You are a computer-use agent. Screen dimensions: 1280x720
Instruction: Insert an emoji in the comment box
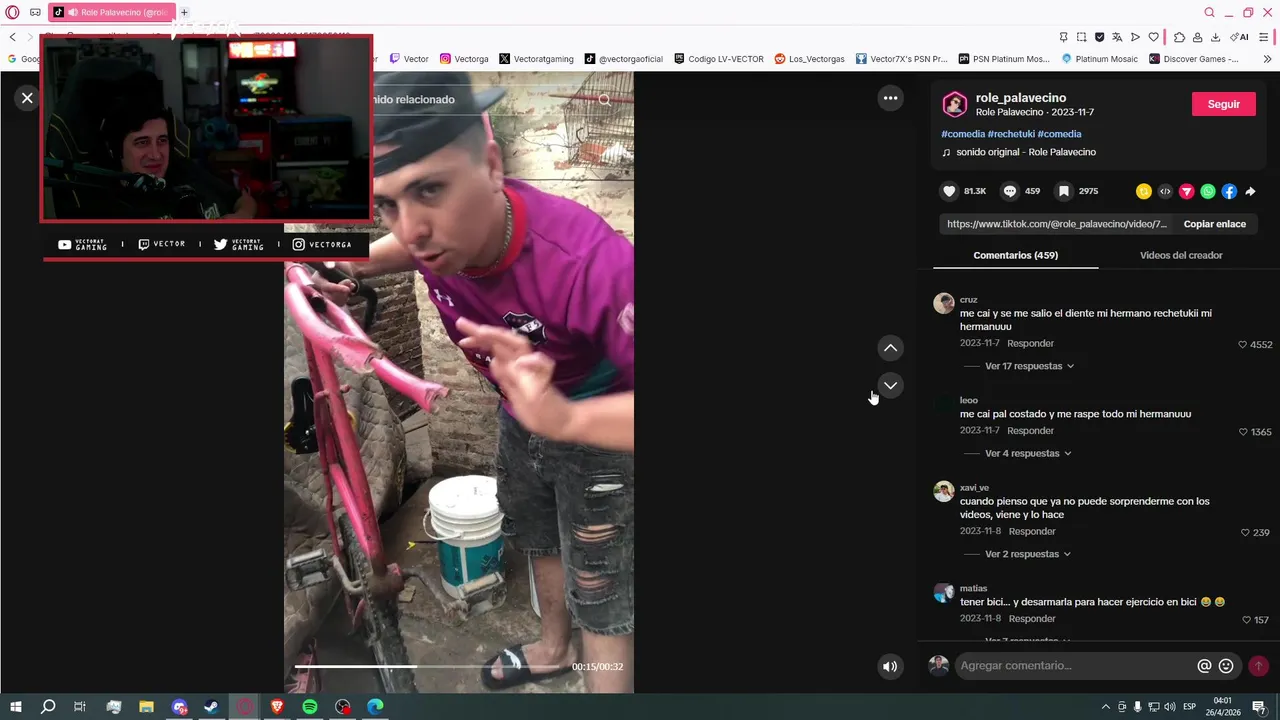point(1226,666)
